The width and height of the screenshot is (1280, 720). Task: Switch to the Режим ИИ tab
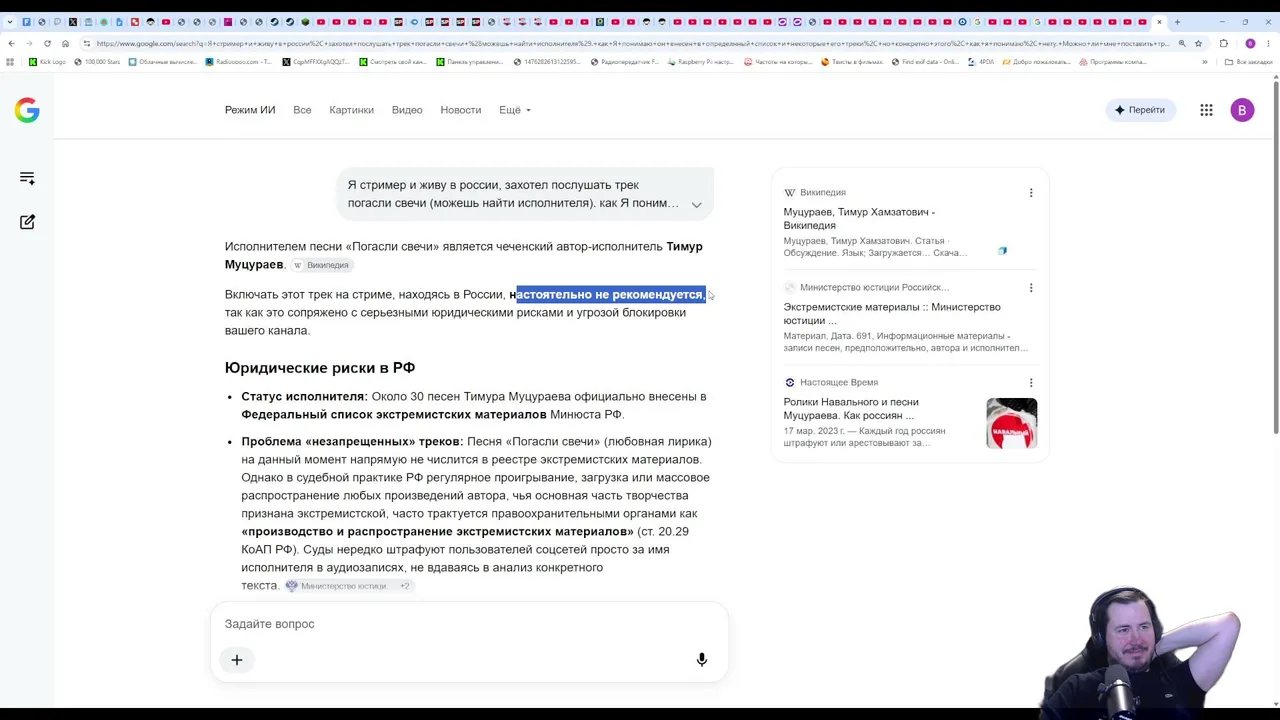click(x=250, y=110)
